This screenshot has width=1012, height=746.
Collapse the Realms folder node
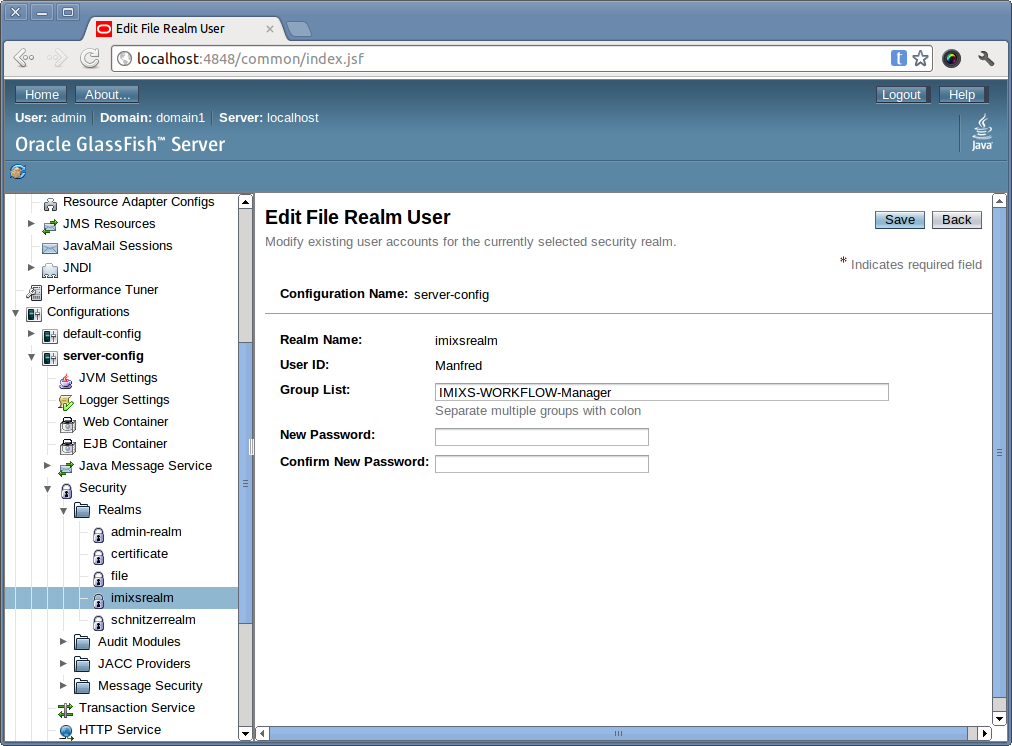(x=63, y=511)
